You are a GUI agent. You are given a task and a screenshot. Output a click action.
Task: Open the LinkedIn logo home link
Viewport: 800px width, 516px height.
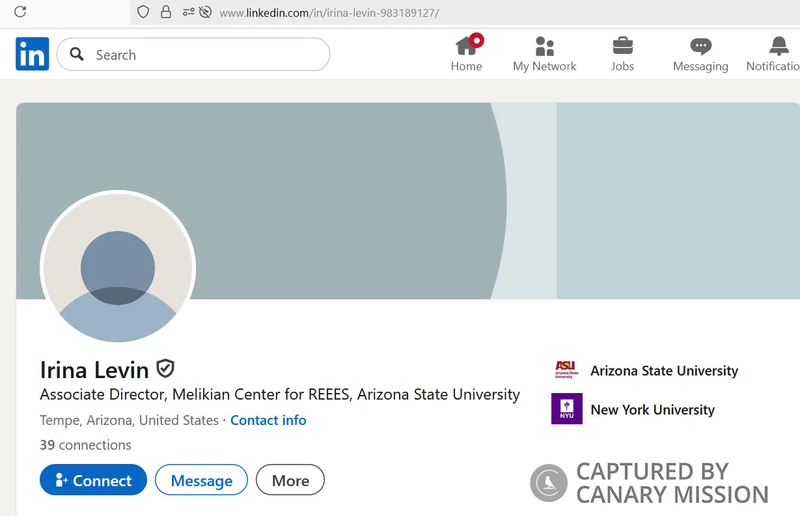click(32, 54)
